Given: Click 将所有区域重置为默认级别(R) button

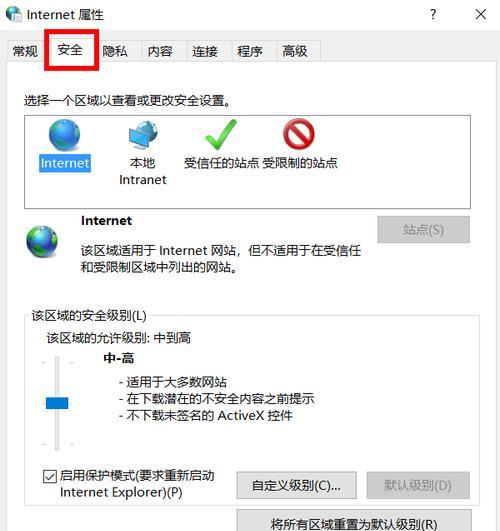Looking at the screenshot, I should (354, 522).
